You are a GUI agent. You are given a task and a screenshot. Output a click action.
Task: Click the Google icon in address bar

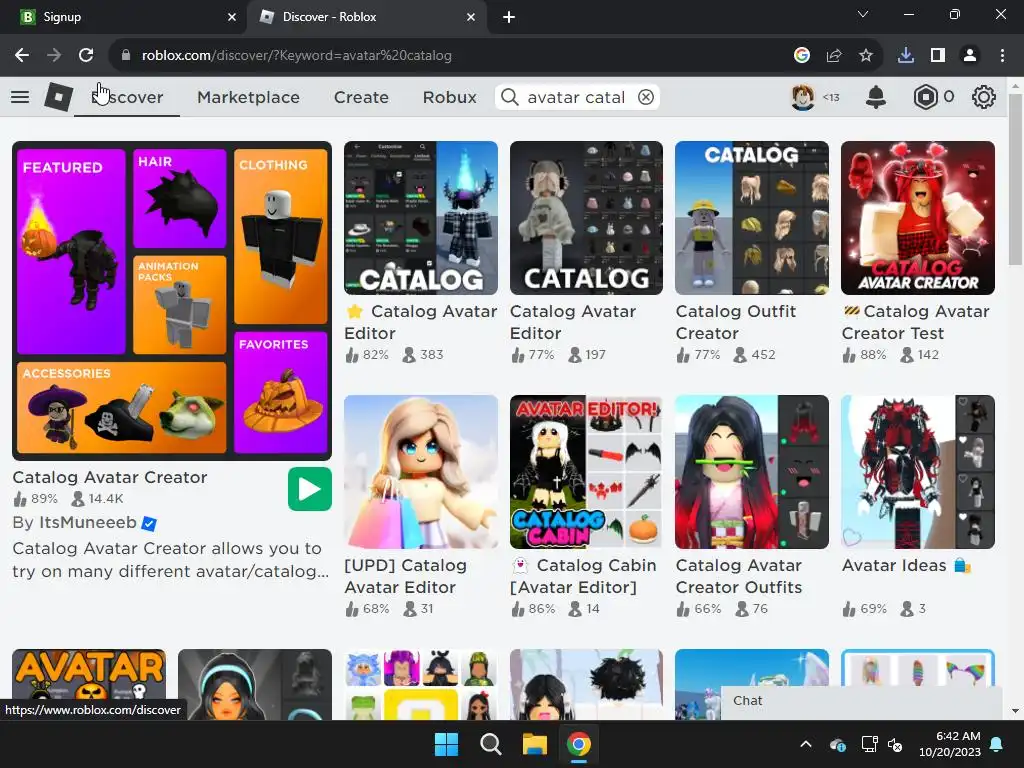(802, 56)
